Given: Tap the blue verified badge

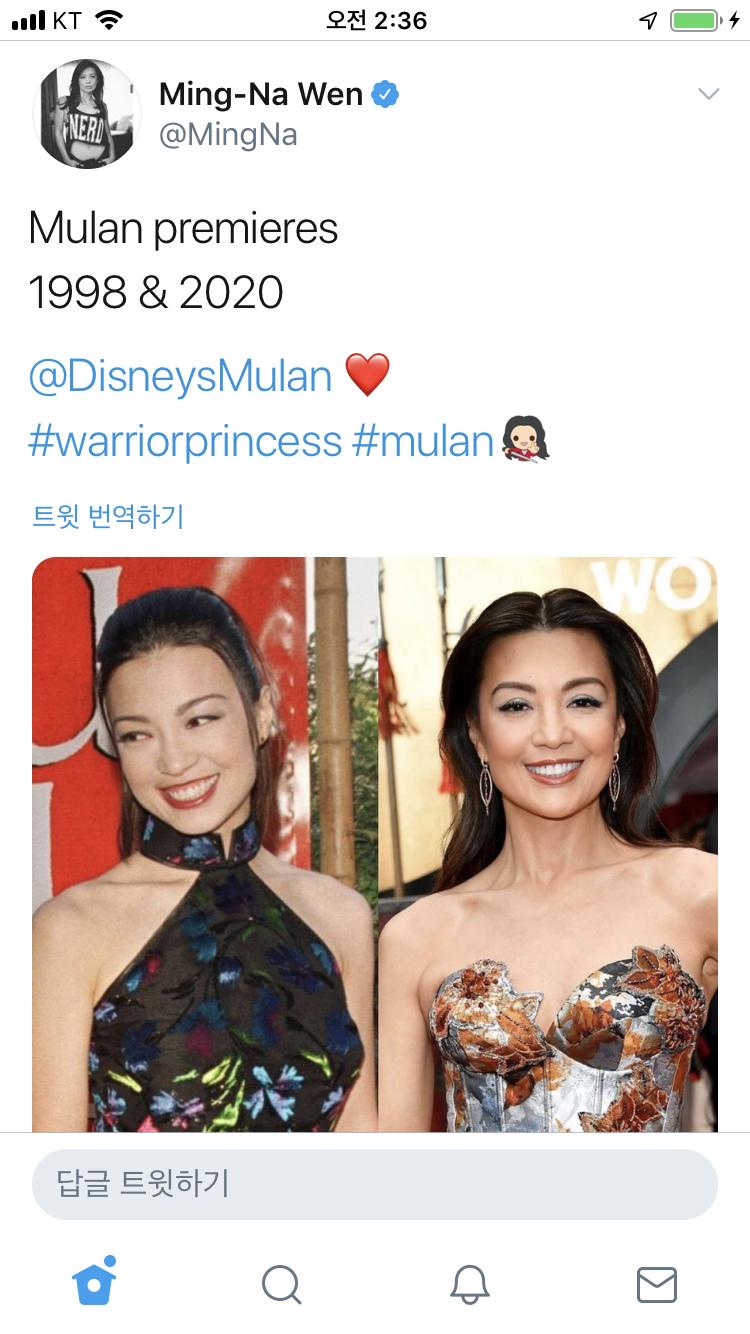Looking at the screenshot, I should (385, 95).
